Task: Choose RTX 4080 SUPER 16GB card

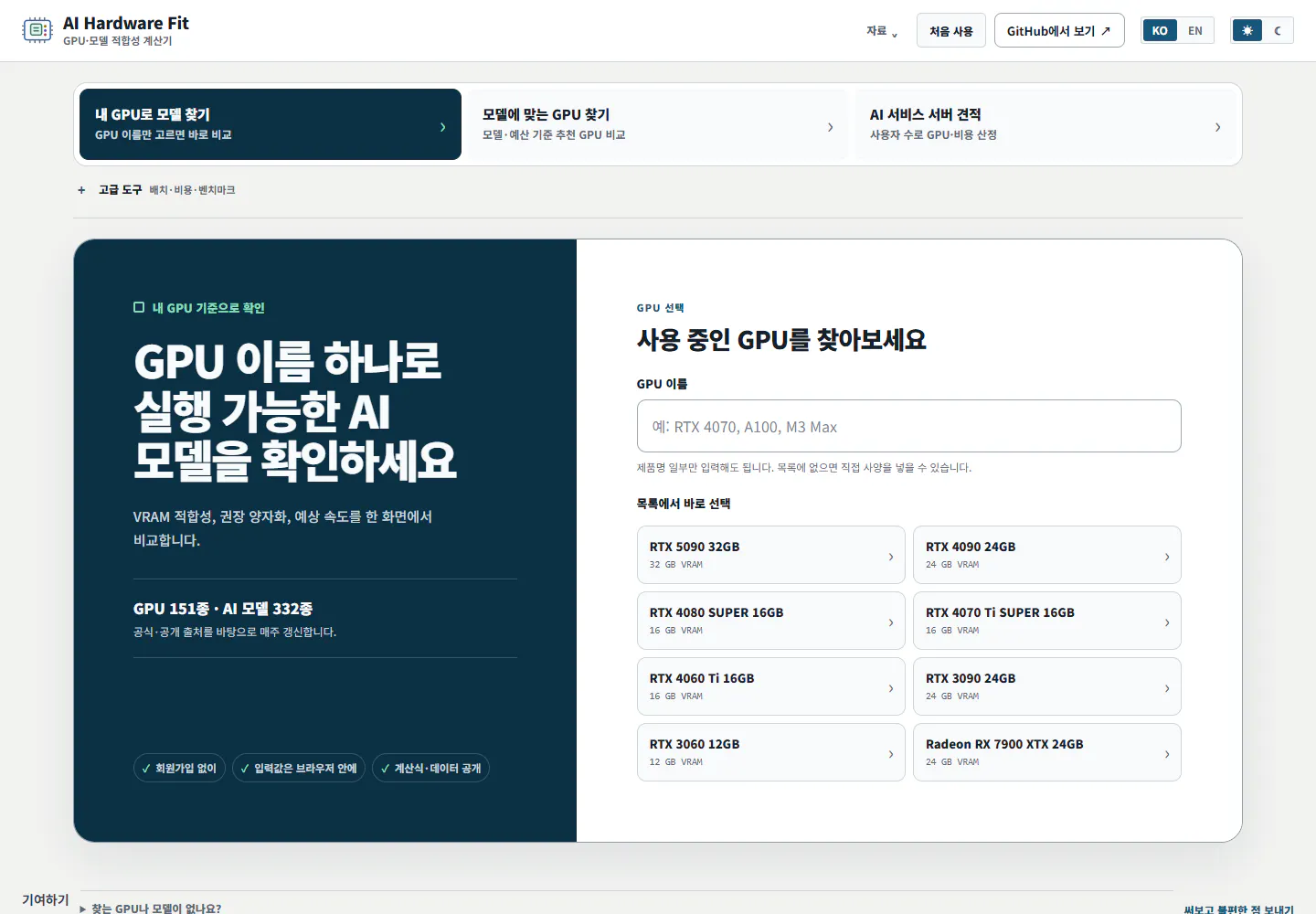Action: pos(770,621)
